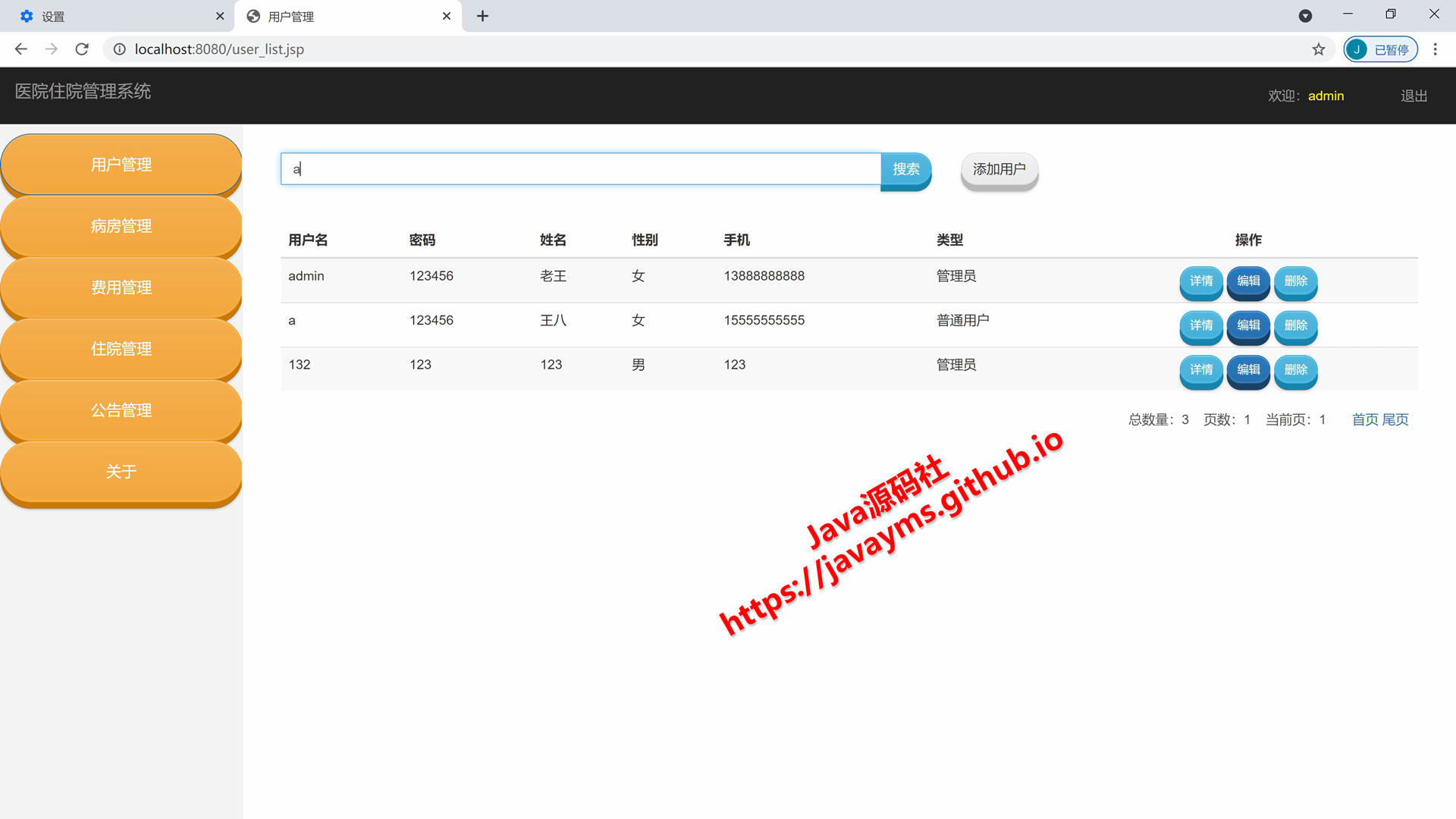This screenshot has height=819, width=1456.
Task: Select the 普通用户 type cell
Action: click(x=962, y=320)
